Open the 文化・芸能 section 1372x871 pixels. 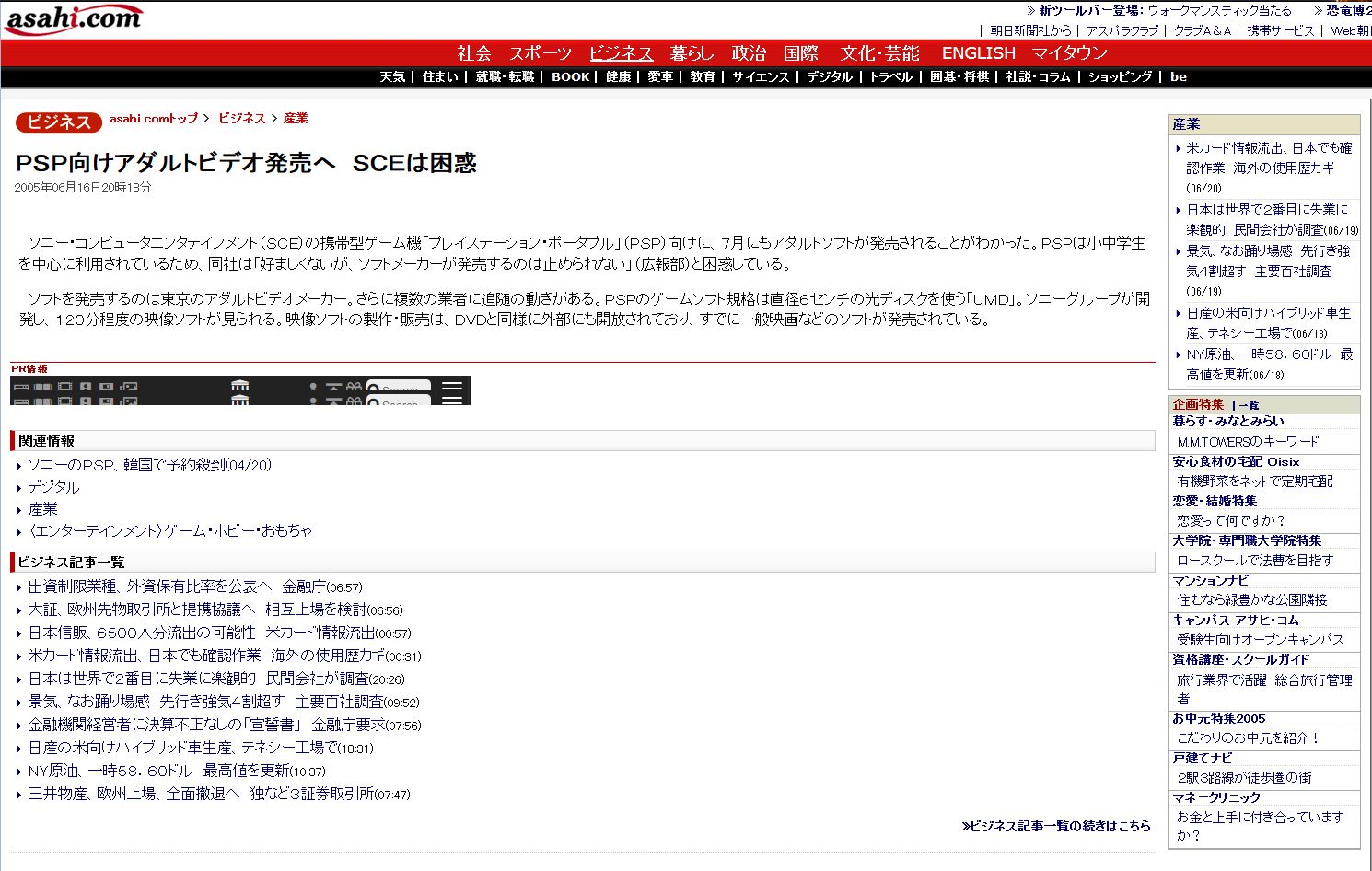click(879, 53)
